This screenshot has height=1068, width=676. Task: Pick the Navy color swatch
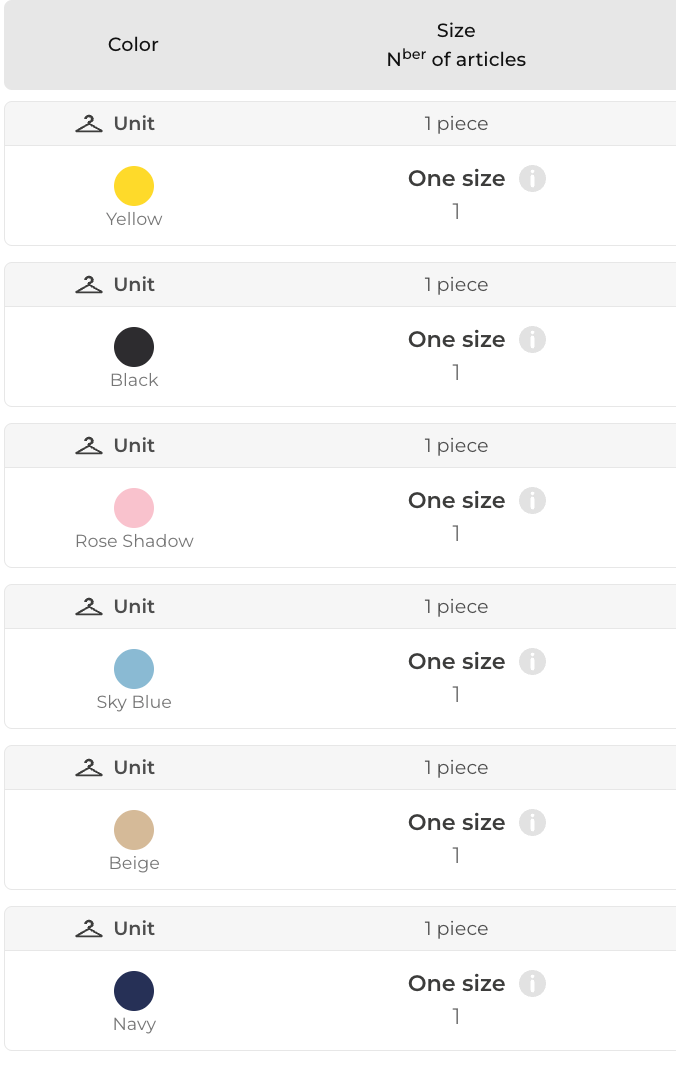[134, 992]
